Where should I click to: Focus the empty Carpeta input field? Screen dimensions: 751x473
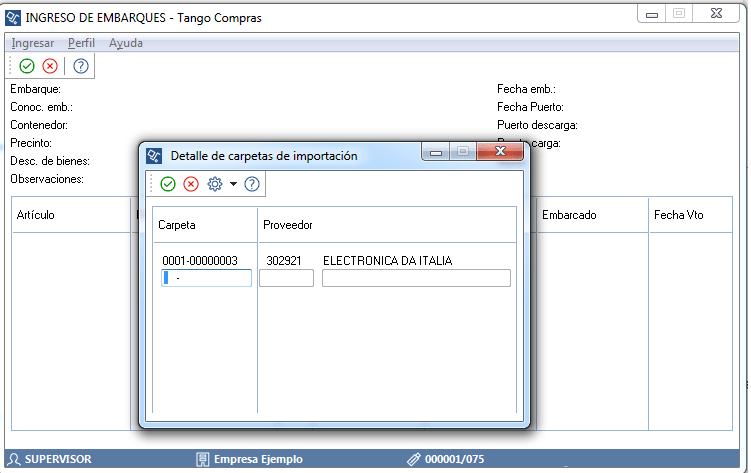tap(206, 278)
